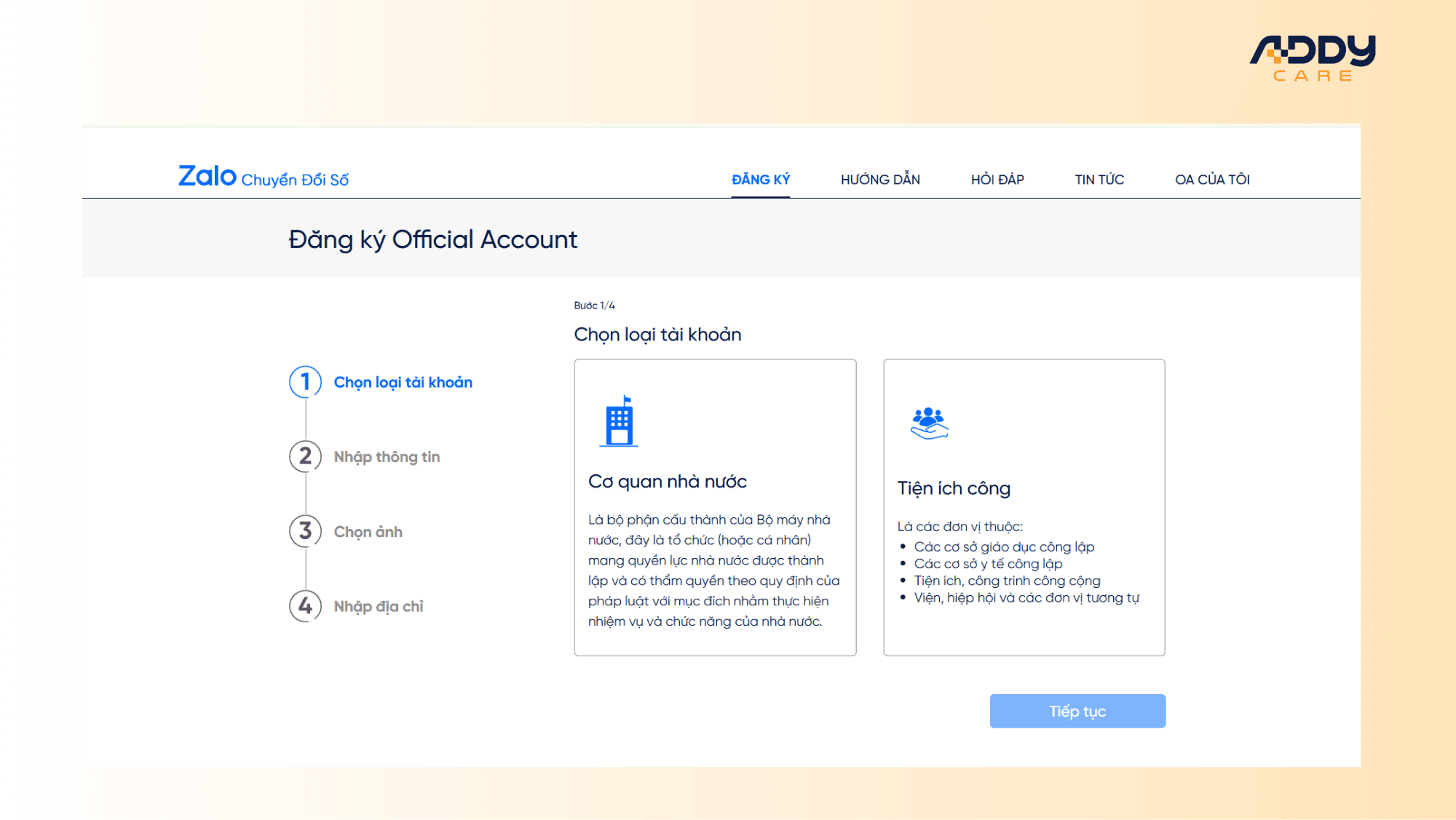Select the 'Chọn loại tài khoản' step label
The height and width of the screenshot is (820, 1456).
point(403,383)
